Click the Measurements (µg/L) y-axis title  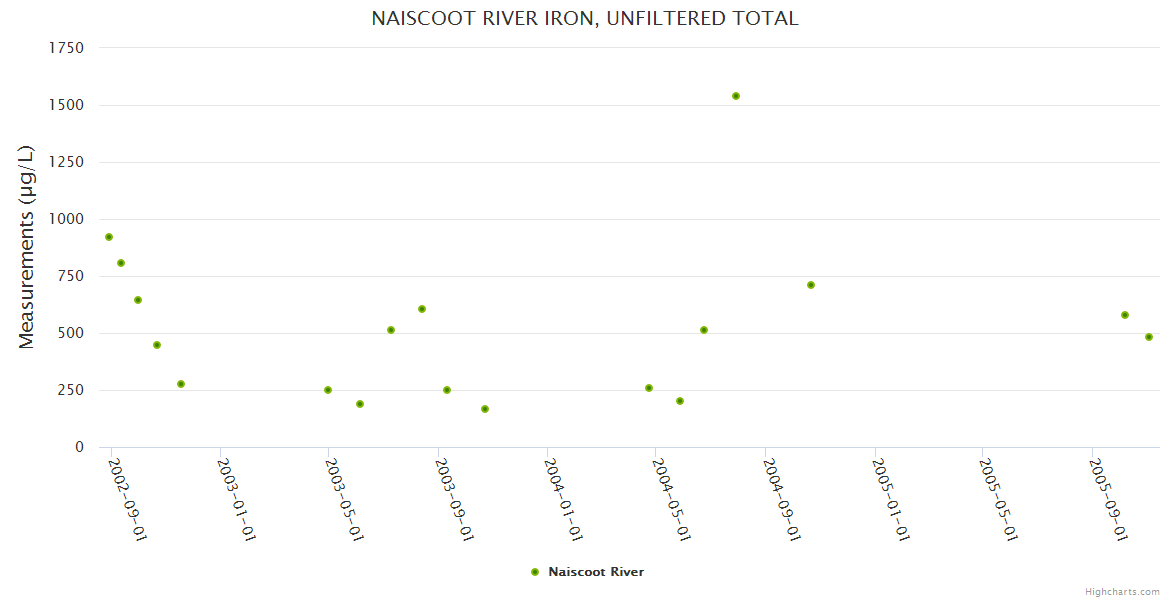coord(27,247)
